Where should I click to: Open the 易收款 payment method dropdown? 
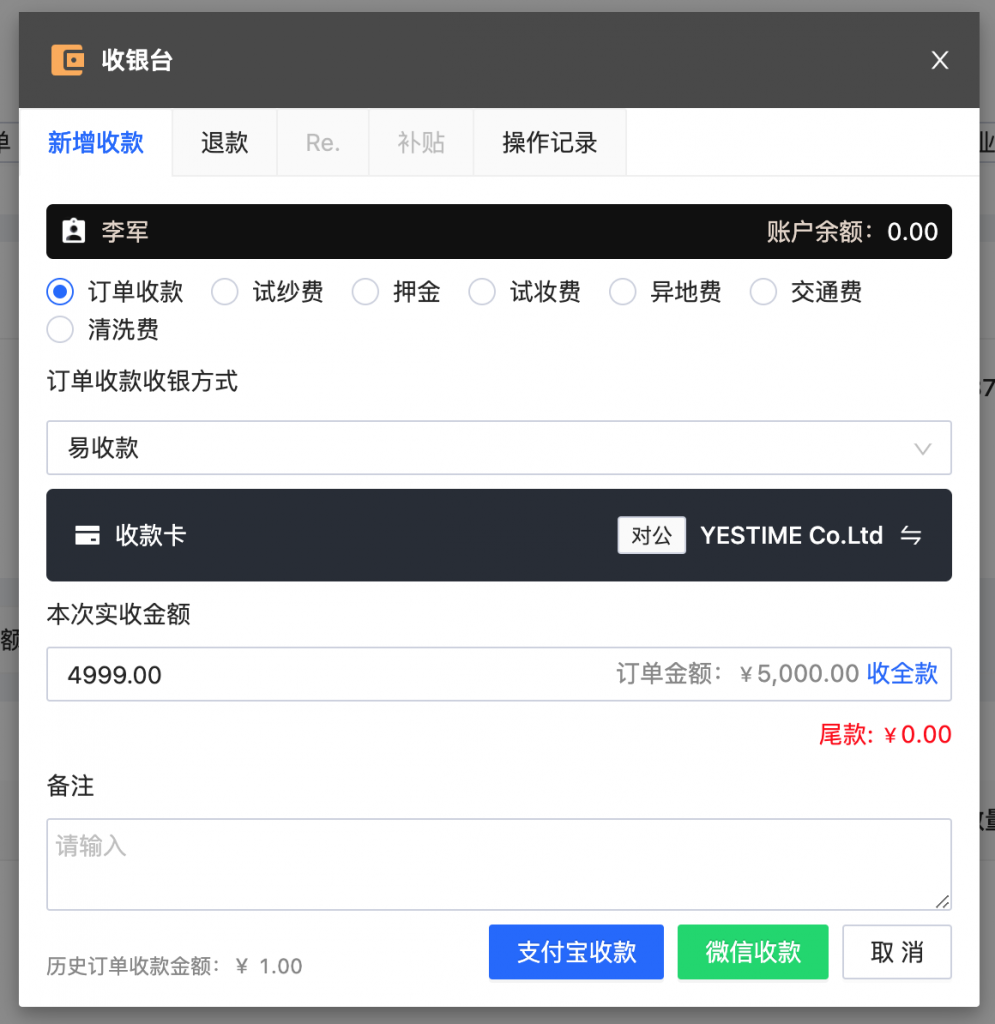(498, 448)
